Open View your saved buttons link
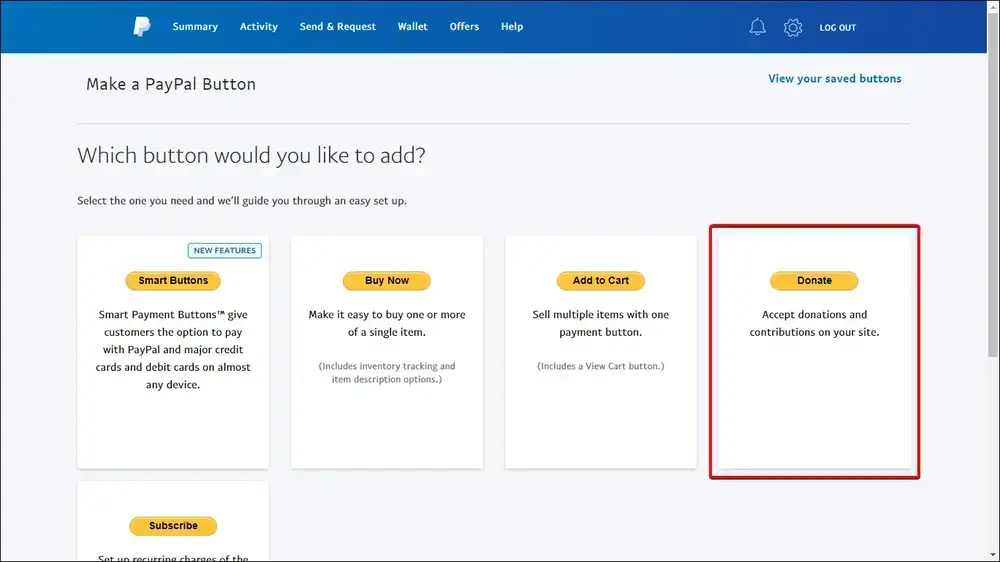The width and height of the screenshot is (1000, 562). (x=834, y=78)
